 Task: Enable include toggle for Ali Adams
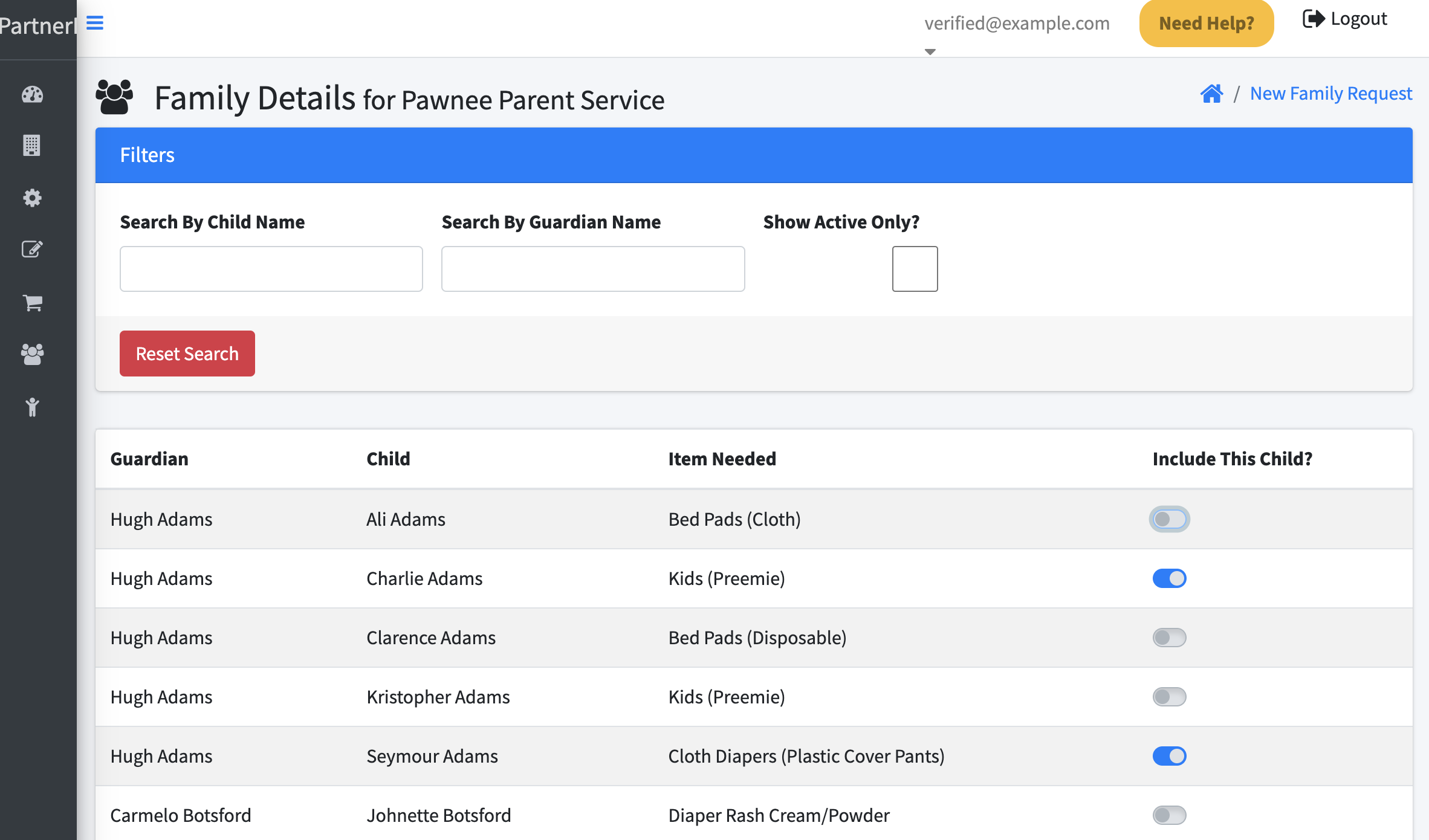click(1169, 519)
